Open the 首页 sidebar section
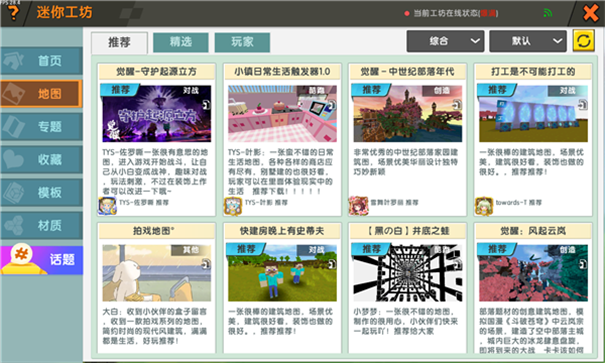The width and height of the screenshot is (605, 363). pyautogui.click(x=42, y=61)
